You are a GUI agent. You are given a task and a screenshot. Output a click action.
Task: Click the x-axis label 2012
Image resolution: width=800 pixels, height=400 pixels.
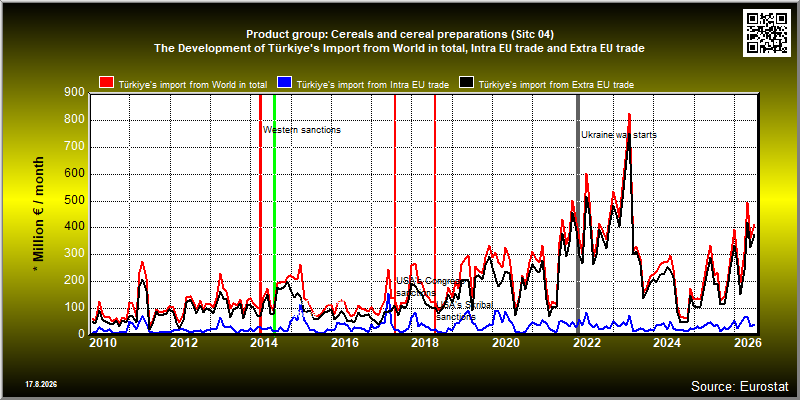(x=184, y=342)
